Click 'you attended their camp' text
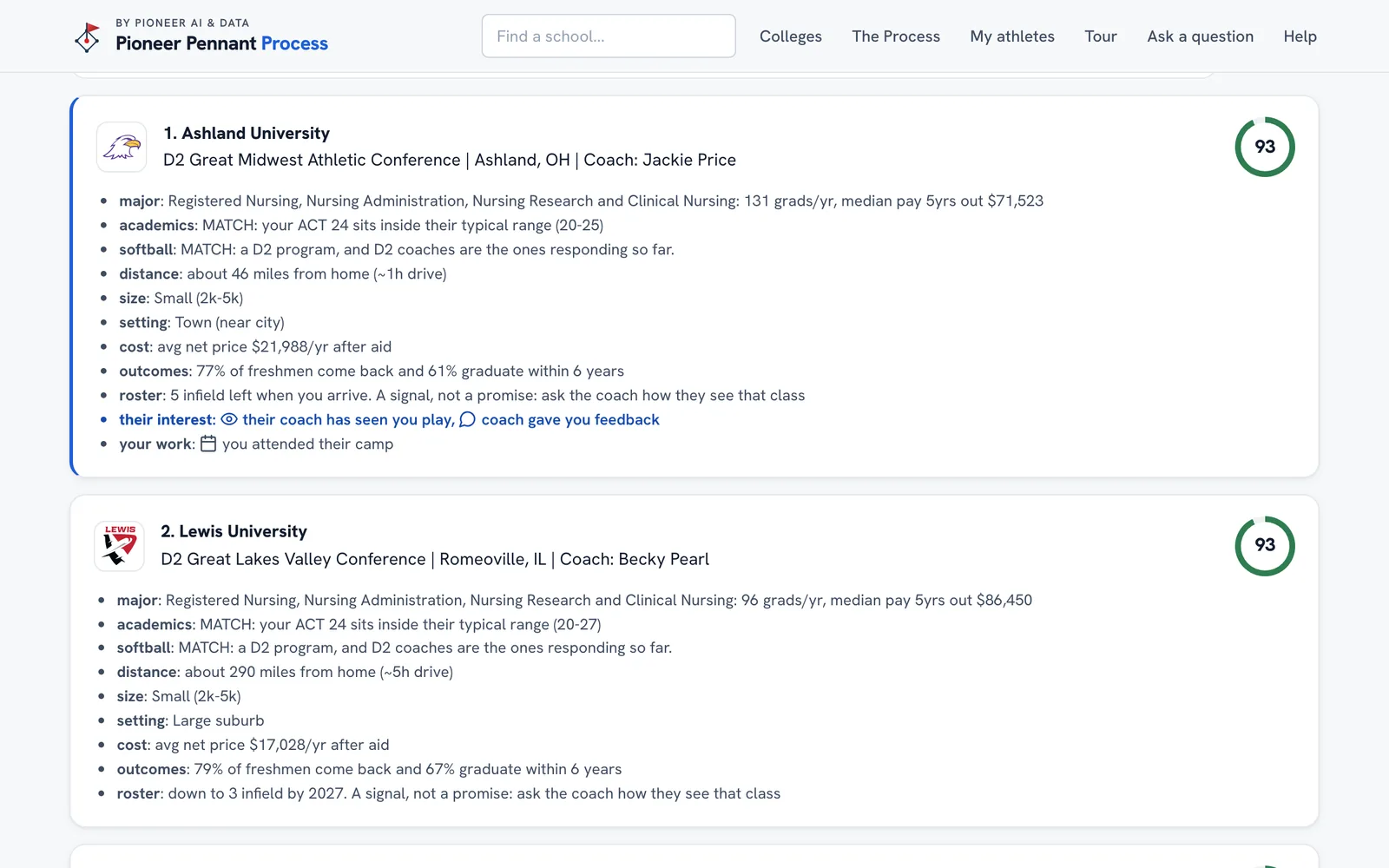Image resolution: width=1389 pixels, height=868 pixels. [x=307, y=444]
